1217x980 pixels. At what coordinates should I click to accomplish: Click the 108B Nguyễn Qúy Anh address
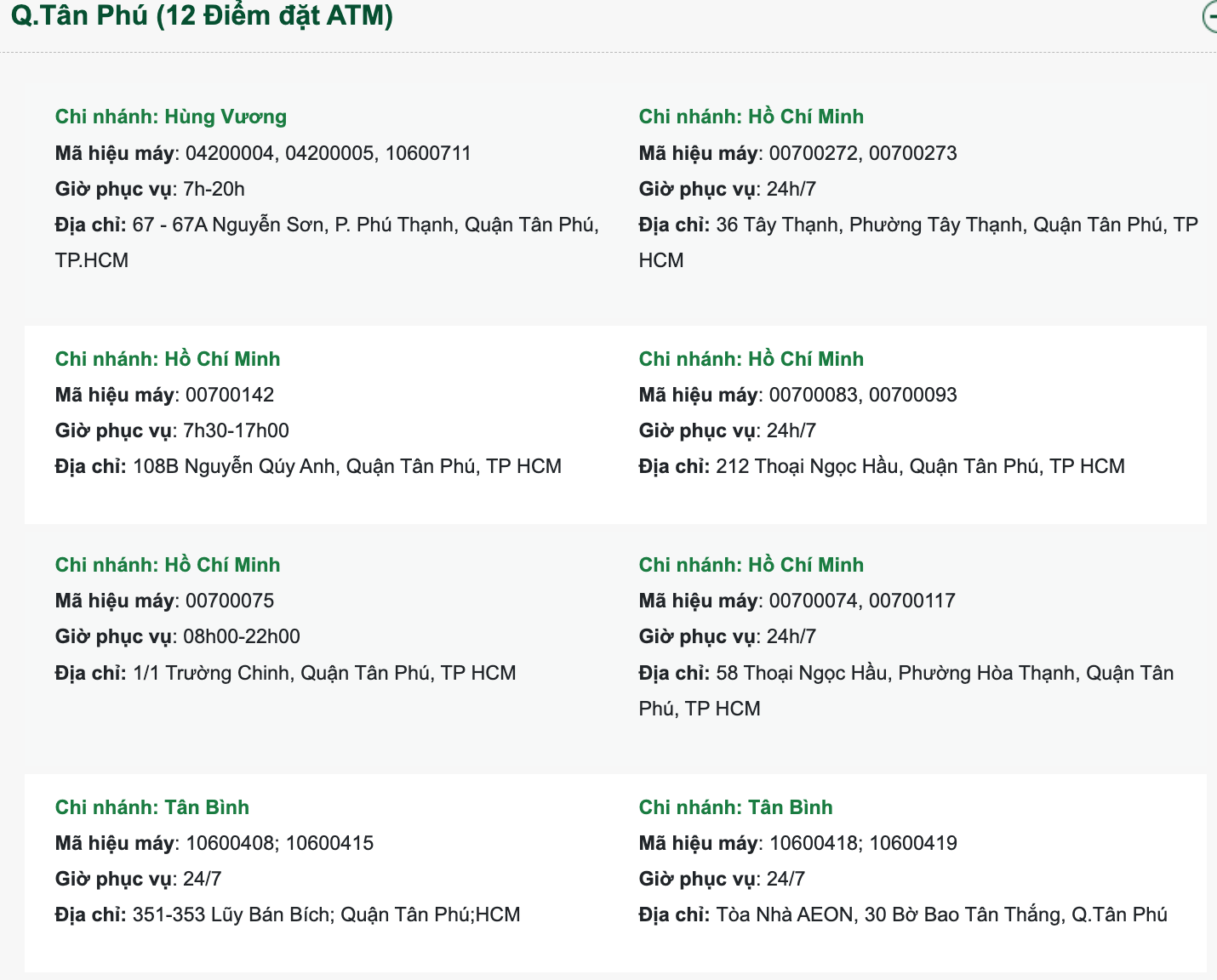(x=346, y=466)
